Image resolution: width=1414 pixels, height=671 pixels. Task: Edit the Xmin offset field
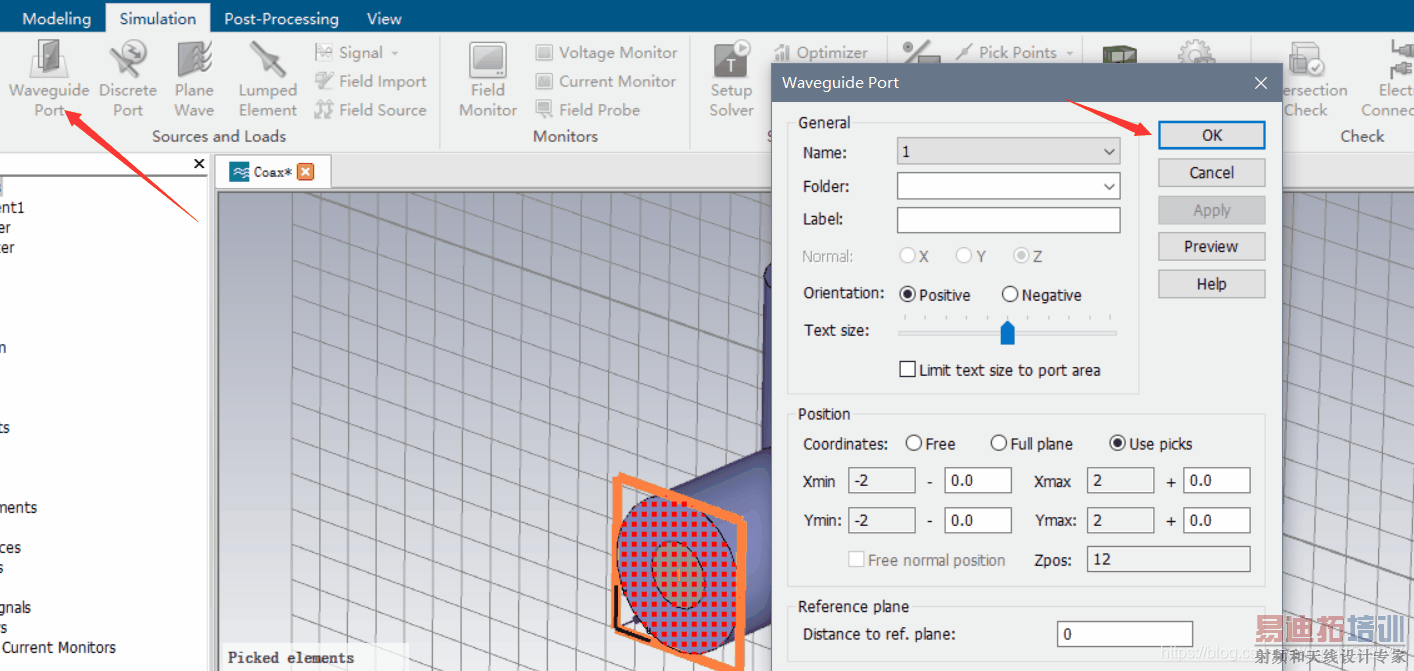click(978, 481)
